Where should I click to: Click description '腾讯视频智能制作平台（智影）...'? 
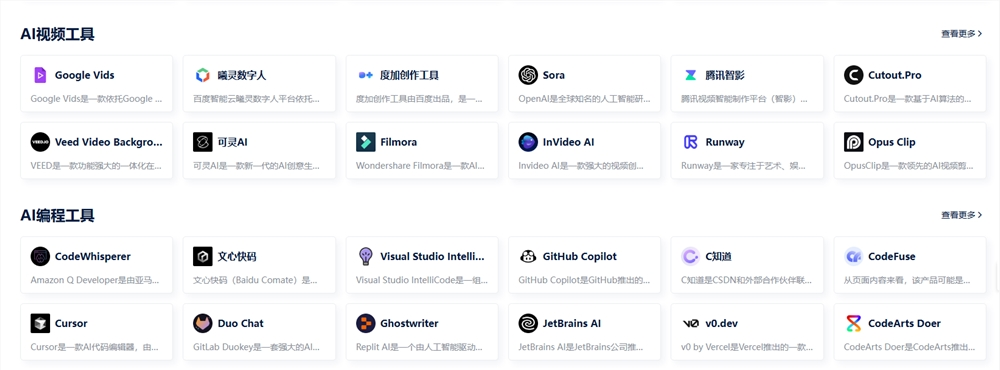[745, 100]
